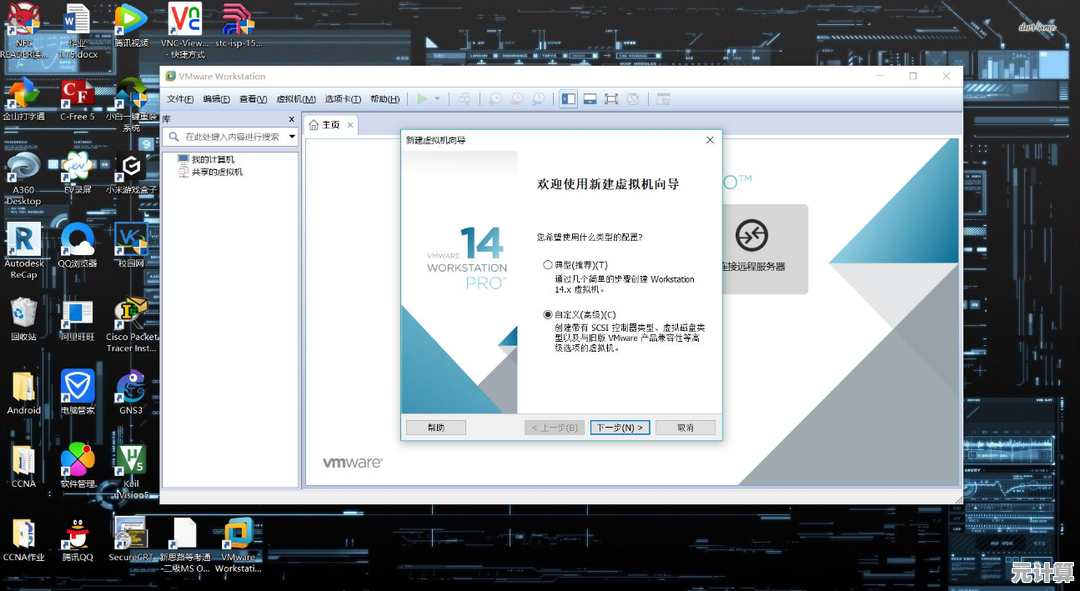Viewport: 1080px width, 591px height.
Task: Click the 帮助 button in the wizard
Action: (436, 428)
